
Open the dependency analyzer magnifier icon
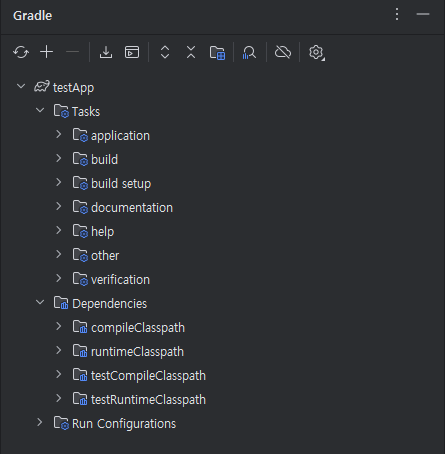(x=249, y=52)
